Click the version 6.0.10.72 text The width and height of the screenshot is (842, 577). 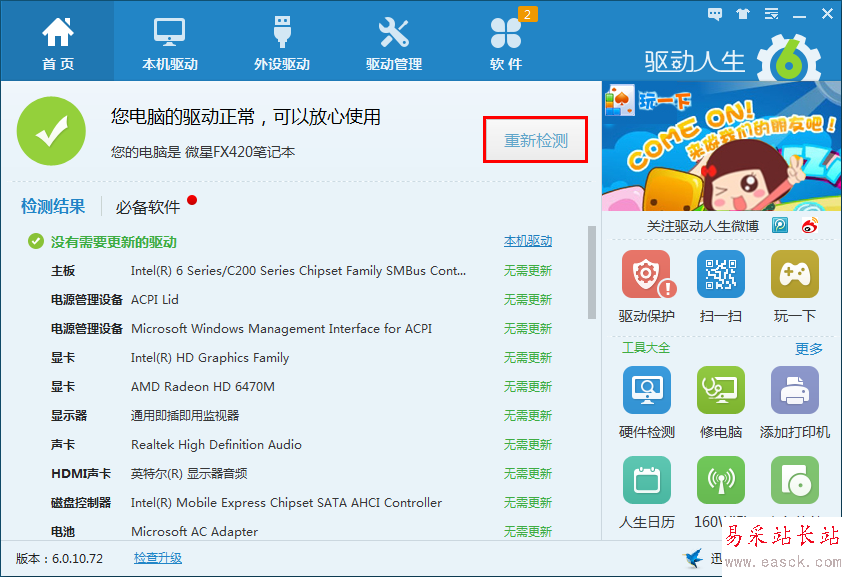coord(59,558)
